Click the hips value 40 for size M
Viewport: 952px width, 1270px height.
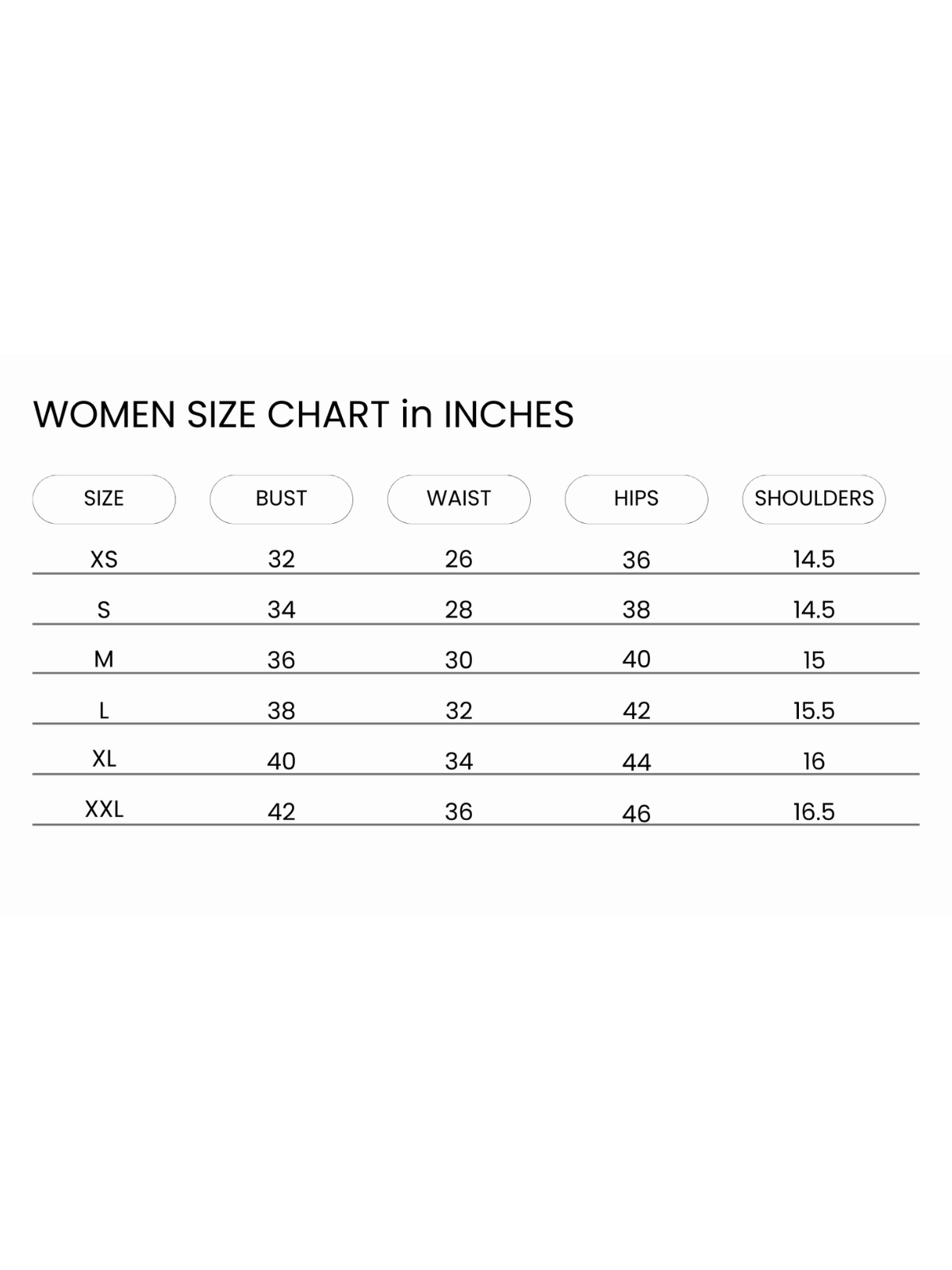point(636,660)
